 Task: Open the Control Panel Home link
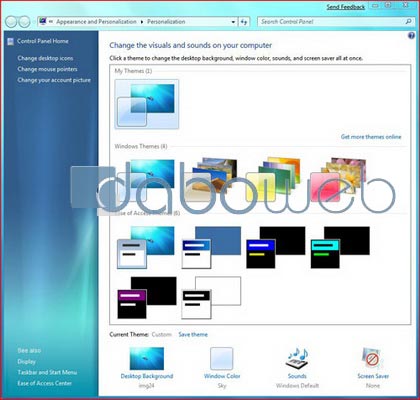43,41
